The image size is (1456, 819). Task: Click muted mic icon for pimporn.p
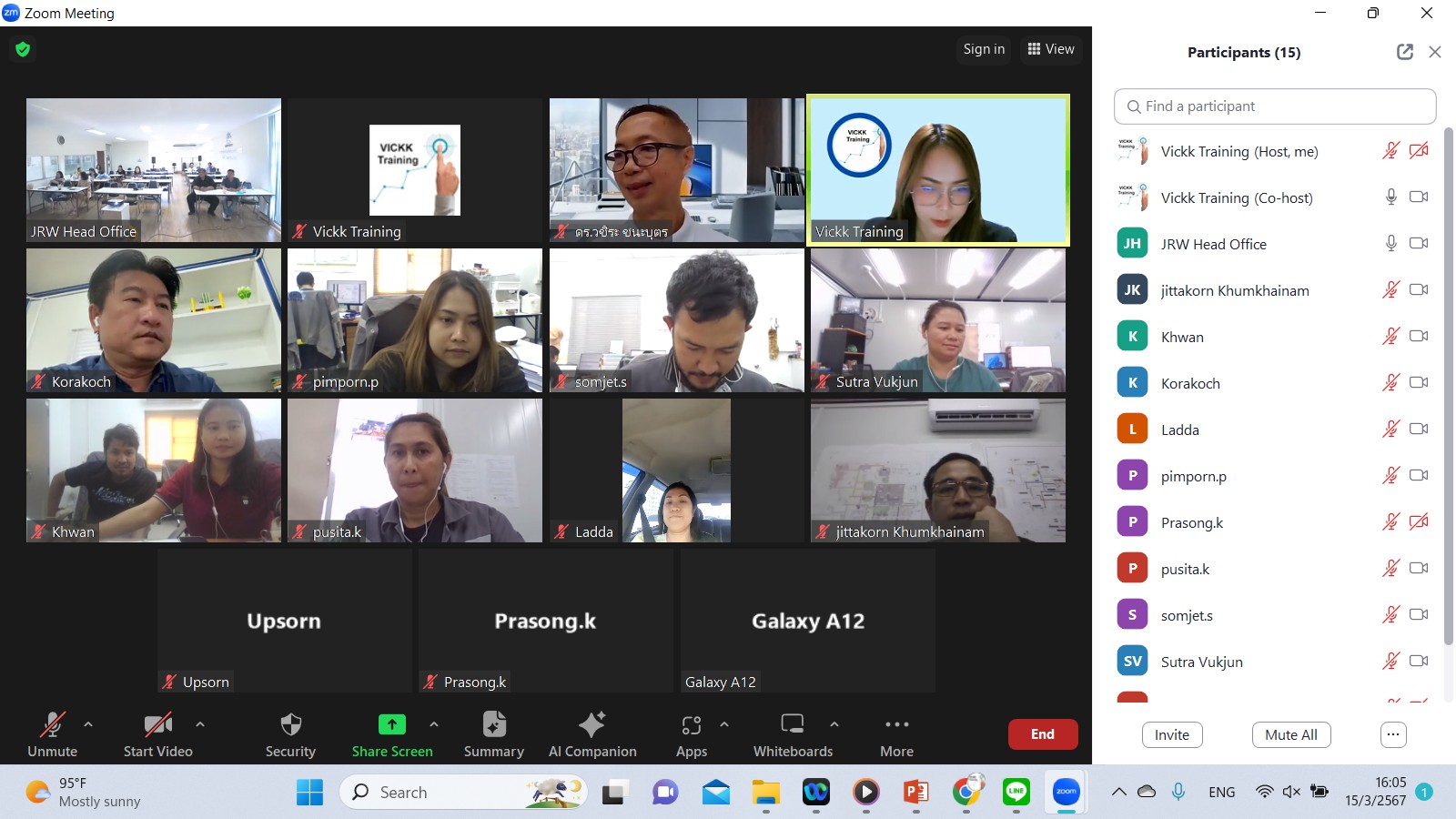(1390, 476)
